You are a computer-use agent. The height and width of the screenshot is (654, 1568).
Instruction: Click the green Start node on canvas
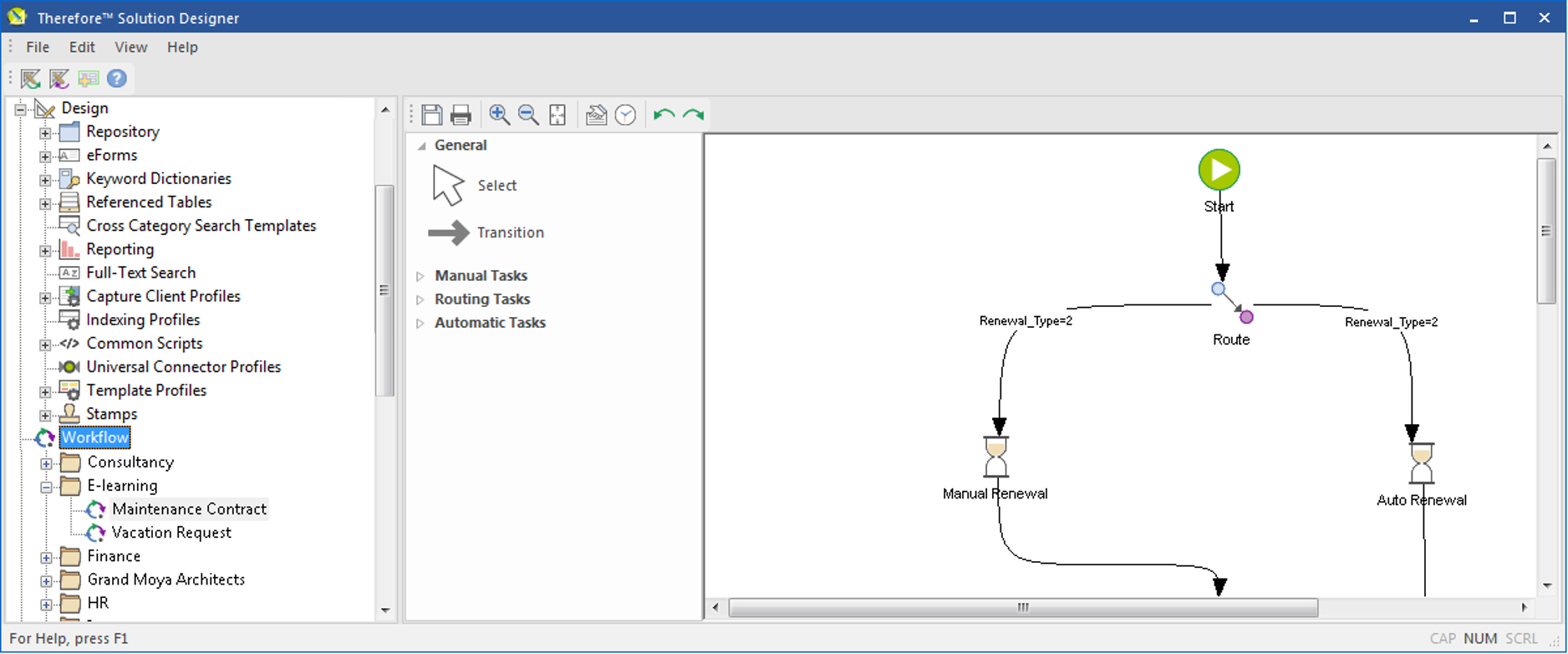coord(1219,170)
